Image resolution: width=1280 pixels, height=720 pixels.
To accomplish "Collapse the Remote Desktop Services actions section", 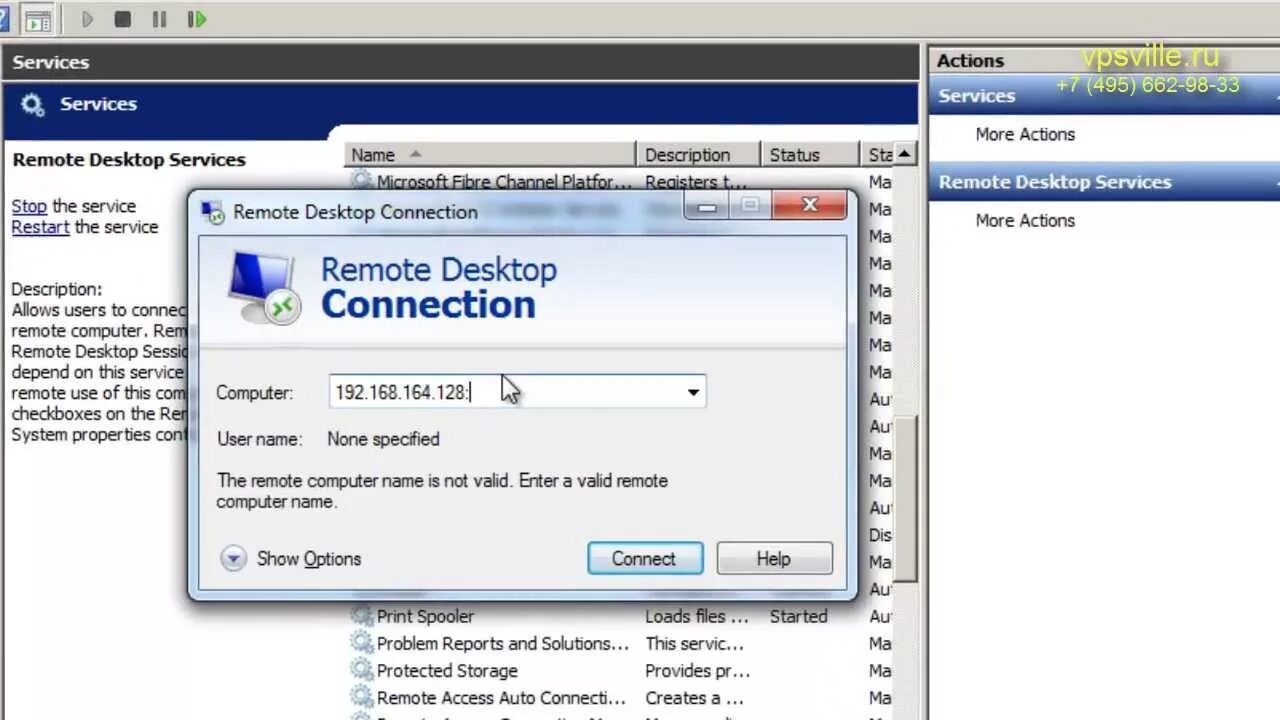I will [1275, 182].
